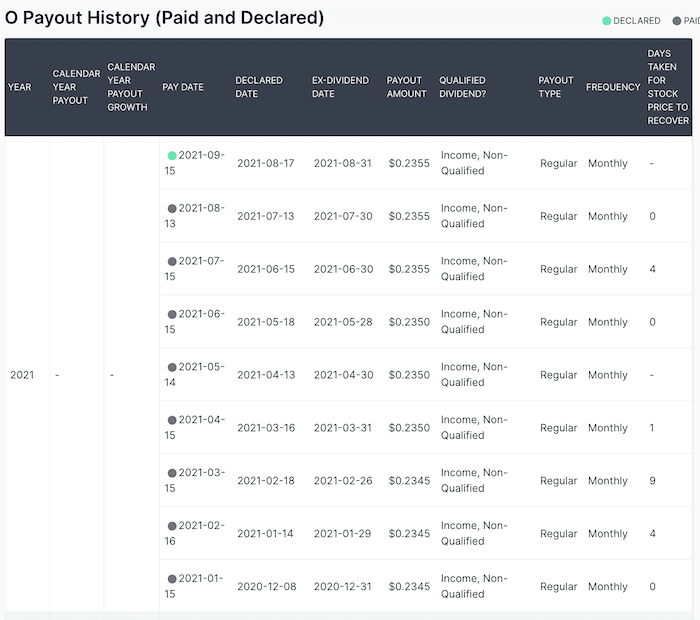
Task: Sort by PAY DATE column header
Action: pyautogui.click(x=183, y=87)
